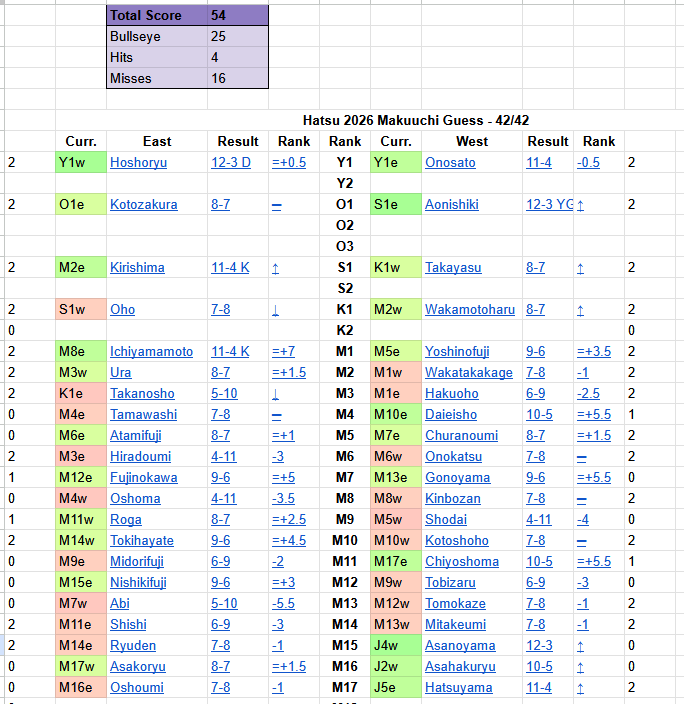Viewport: 684px width, 704px height.
Task: Click the Chiyoshoma wrestler link
Action: tap(461, 561)
